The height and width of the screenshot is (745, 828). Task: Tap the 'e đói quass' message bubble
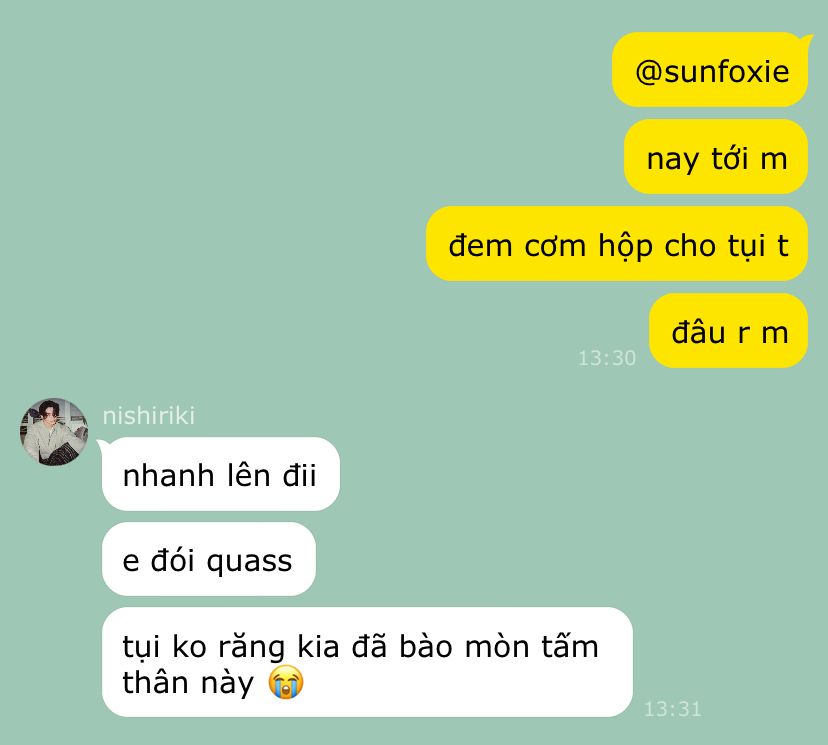pyautogui.click(x=209, y=559)
